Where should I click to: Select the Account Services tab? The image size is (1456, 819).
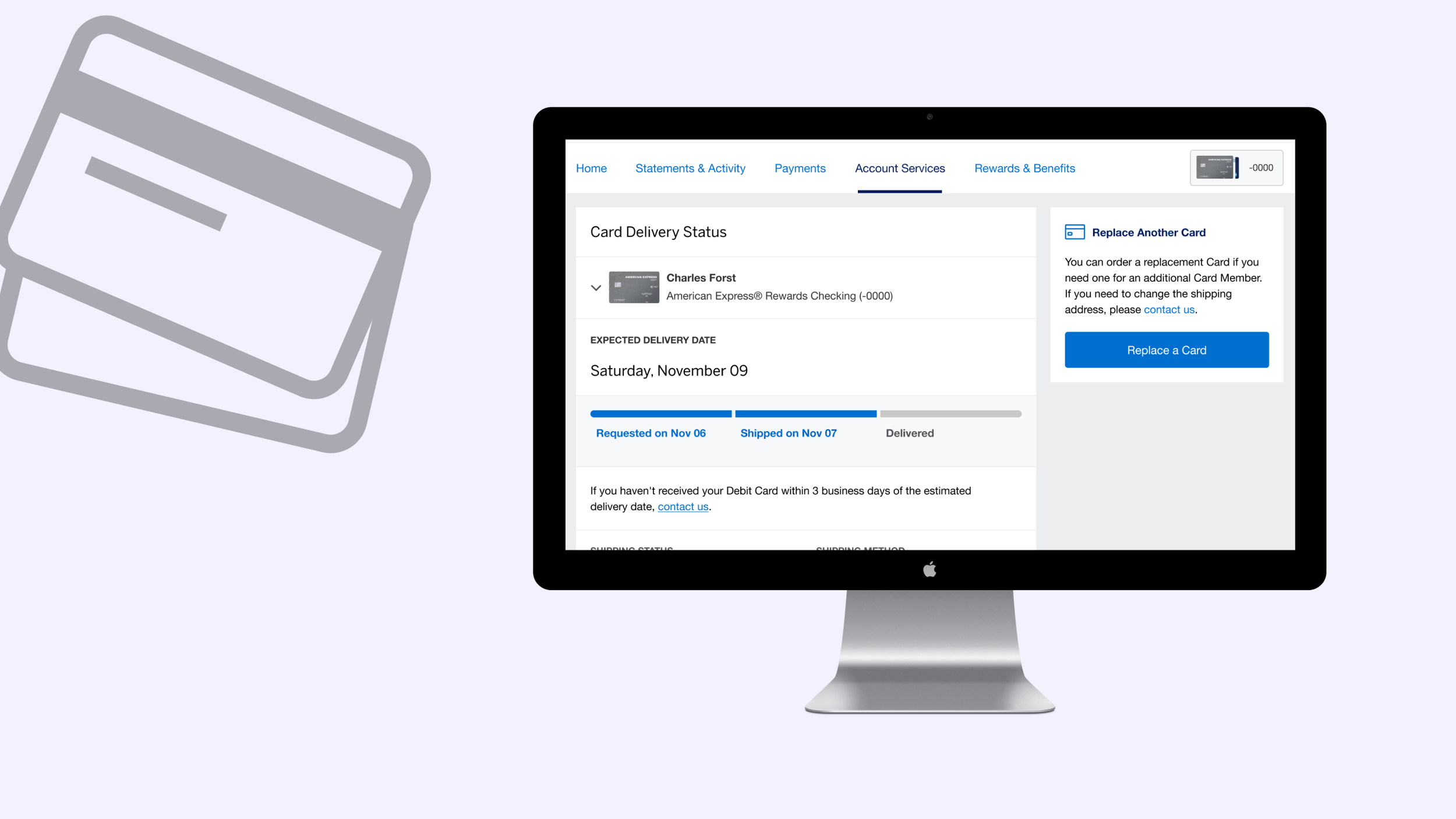tap(900, 168)
